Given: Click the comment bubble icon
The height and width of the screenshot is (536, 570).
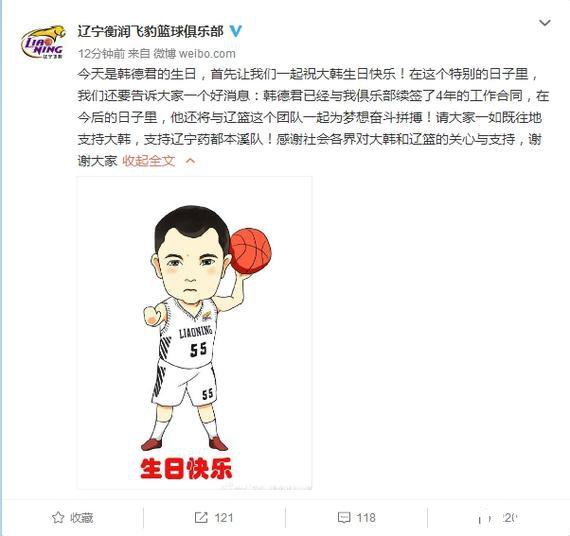Looking at the screenshot, I should tap(344, 517).
